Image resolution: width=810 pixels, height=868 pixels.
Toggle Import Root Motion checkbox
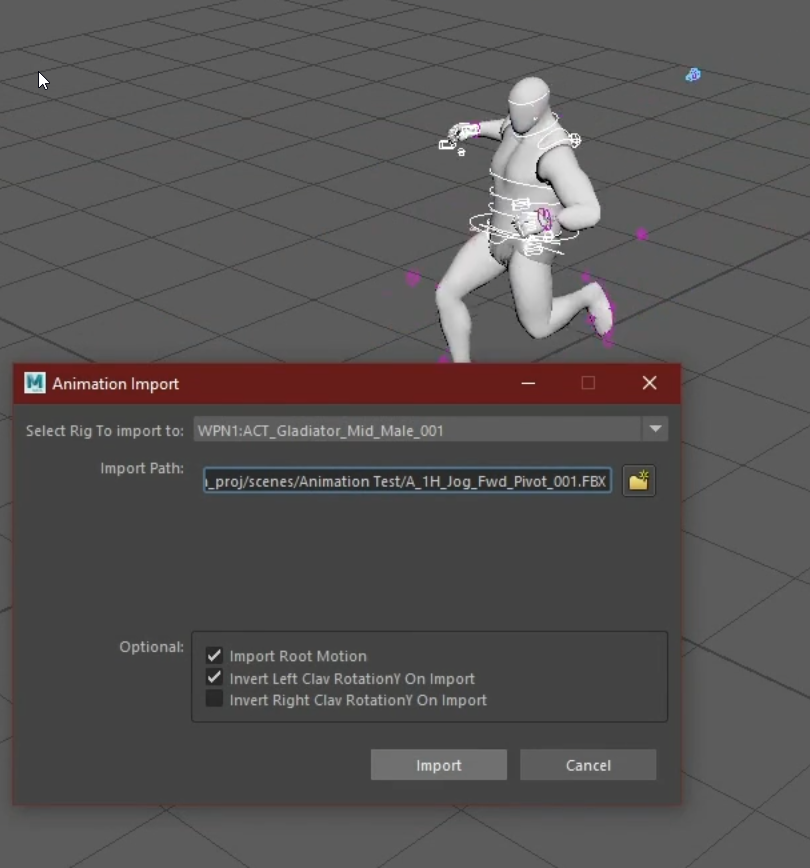214,655
